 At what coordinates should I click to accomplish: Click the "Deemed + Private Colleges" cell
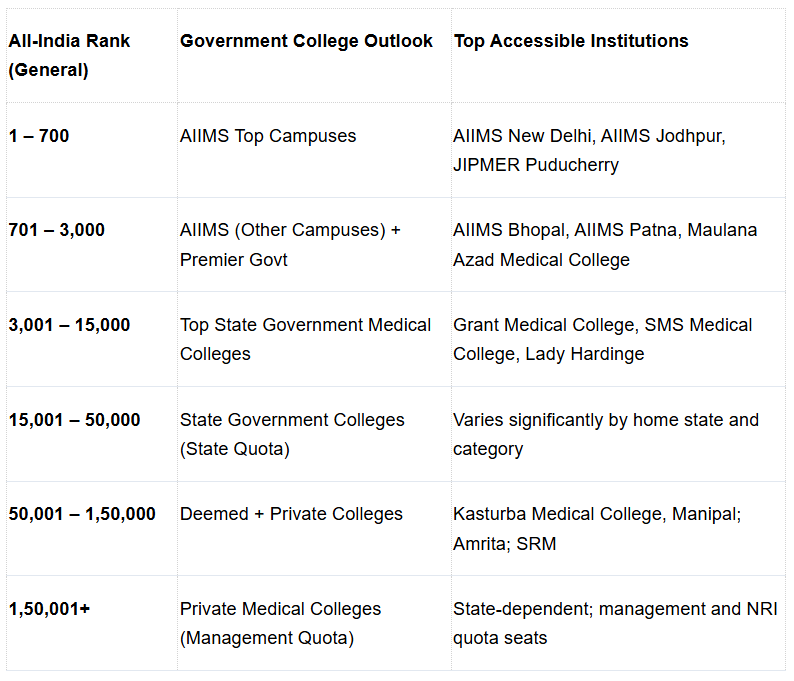click(291, 514)
